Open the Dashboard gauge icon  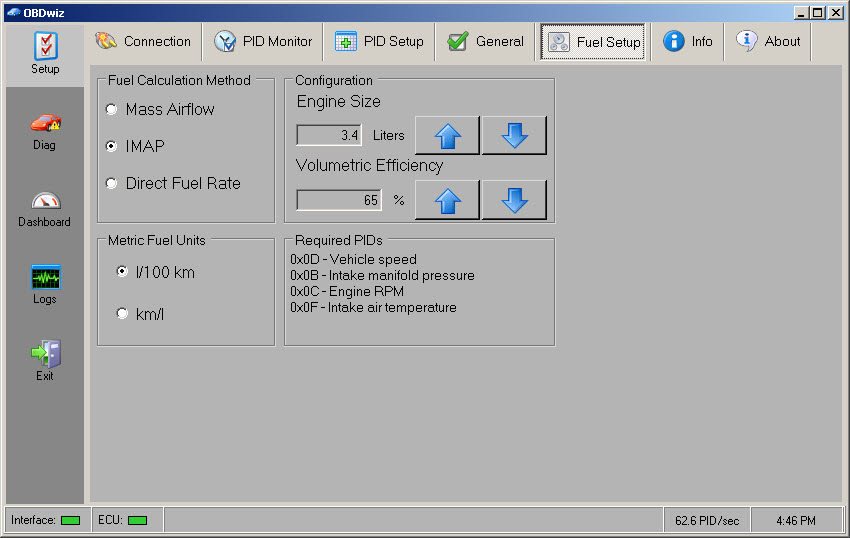(x=45, y=207)
